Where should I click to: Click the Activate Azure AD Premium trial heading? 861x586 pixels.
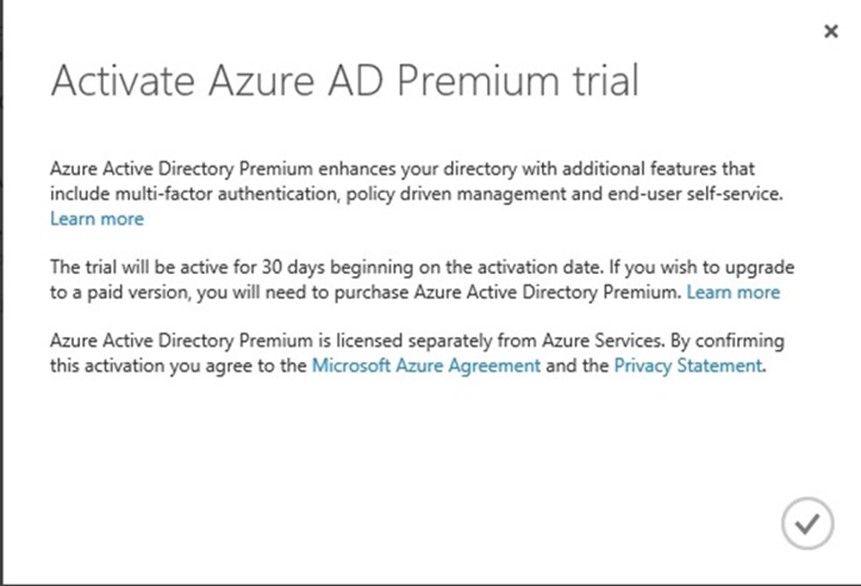[x=345, y=81]
